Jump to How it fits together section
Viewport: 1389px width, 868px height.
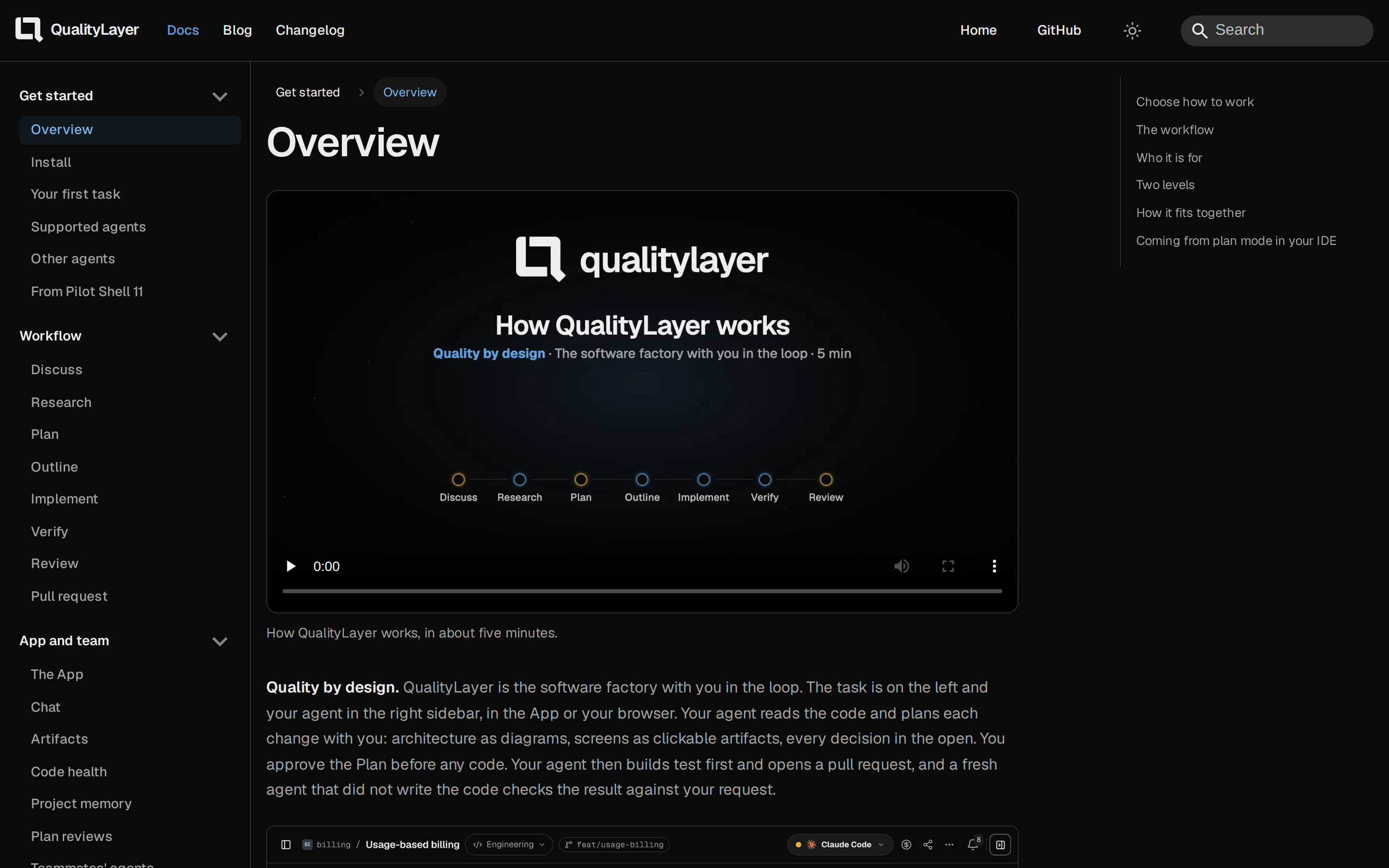[1190, 213]
